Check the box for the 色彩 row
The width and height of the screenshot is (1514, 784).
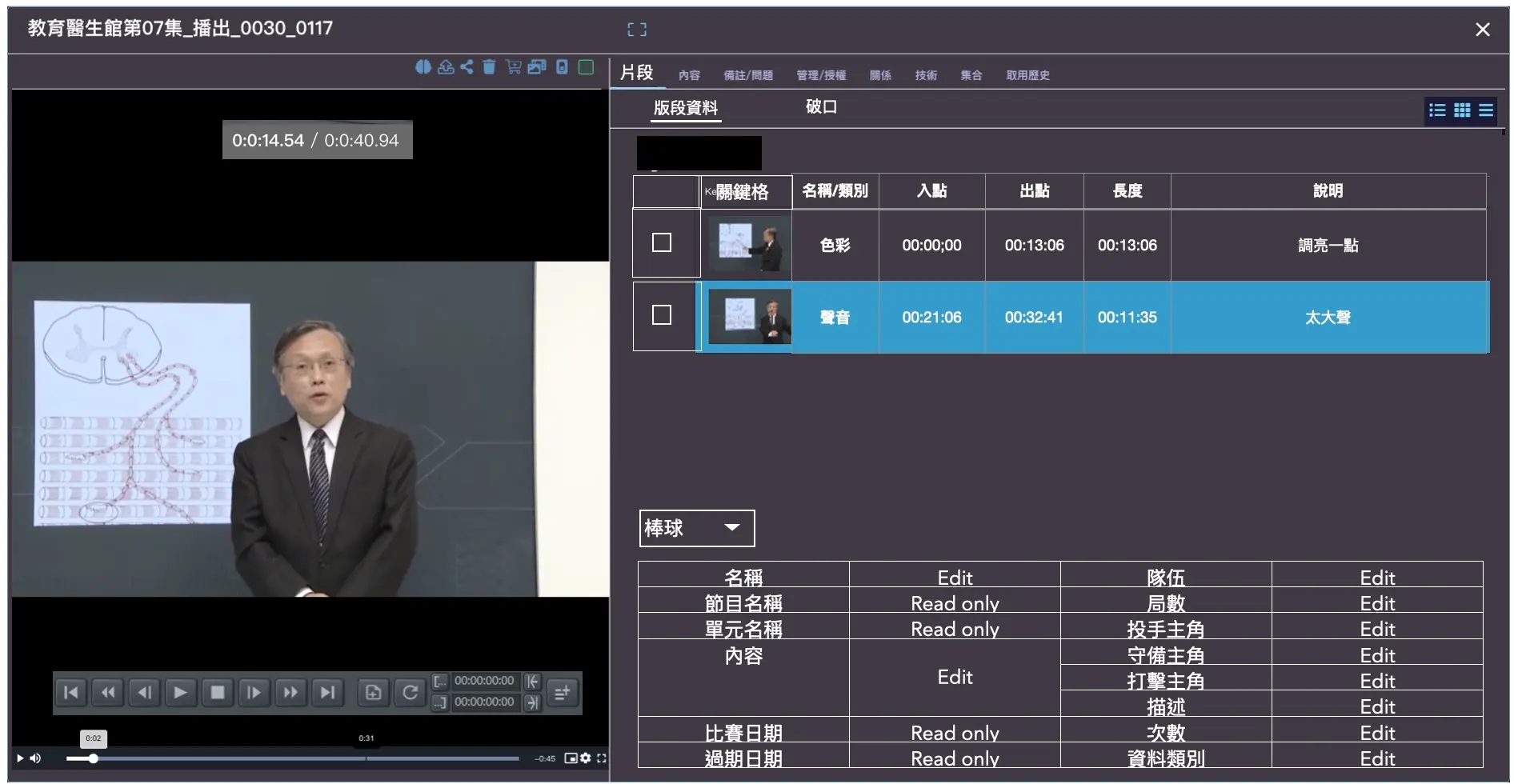662,242
